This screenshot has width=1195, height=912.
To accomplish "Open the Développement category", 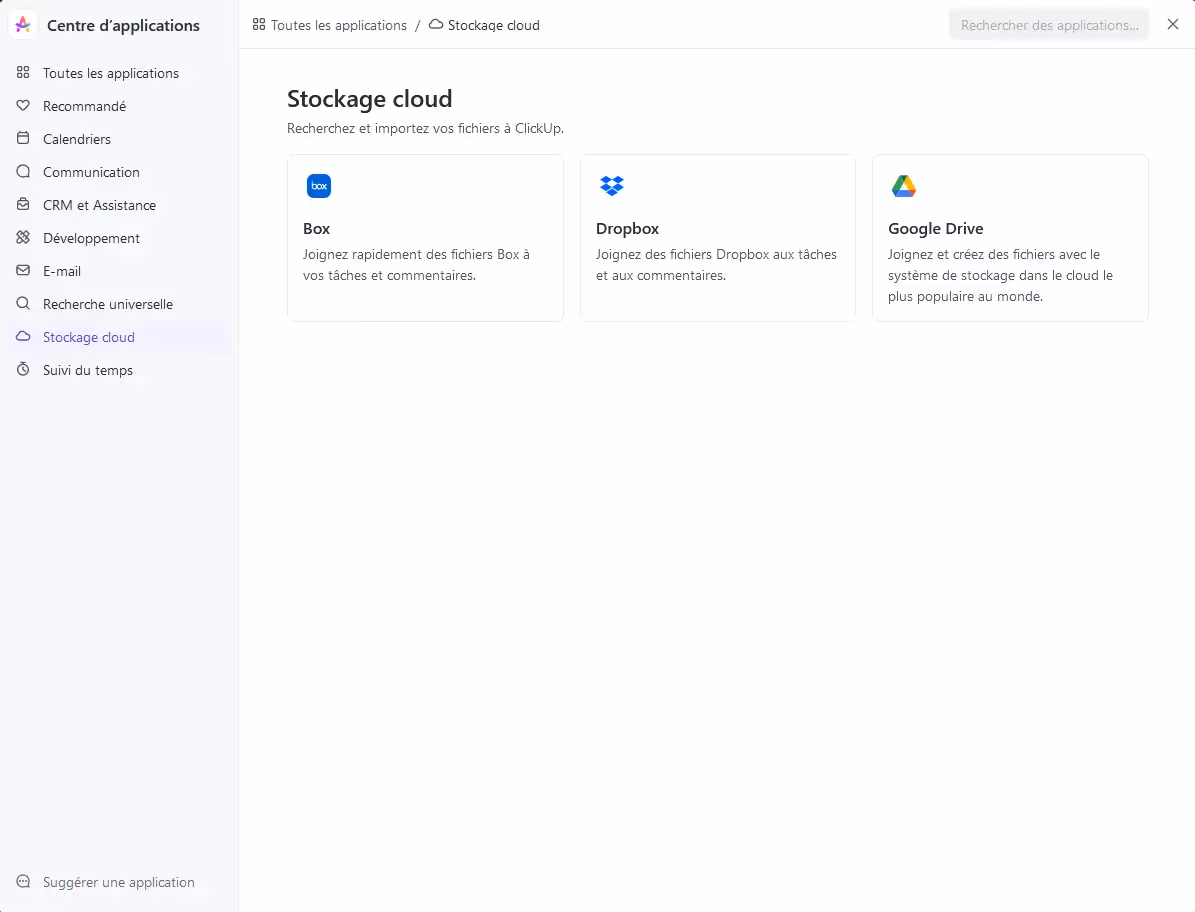I will [x=91, y=238].
